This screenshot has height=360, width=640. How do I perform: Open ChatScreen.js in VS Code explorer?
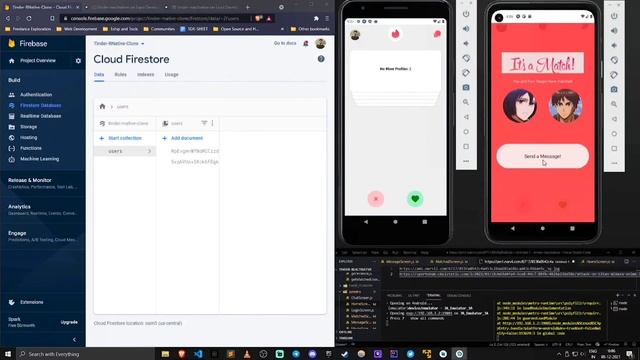click(361, 298)
